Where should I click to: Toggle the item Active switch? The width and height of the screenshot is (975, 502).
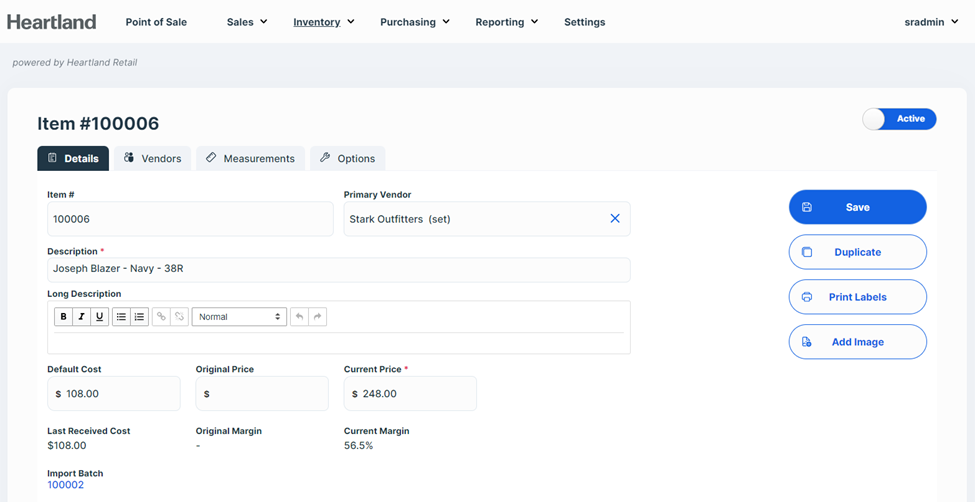click(x=898, y=119)
